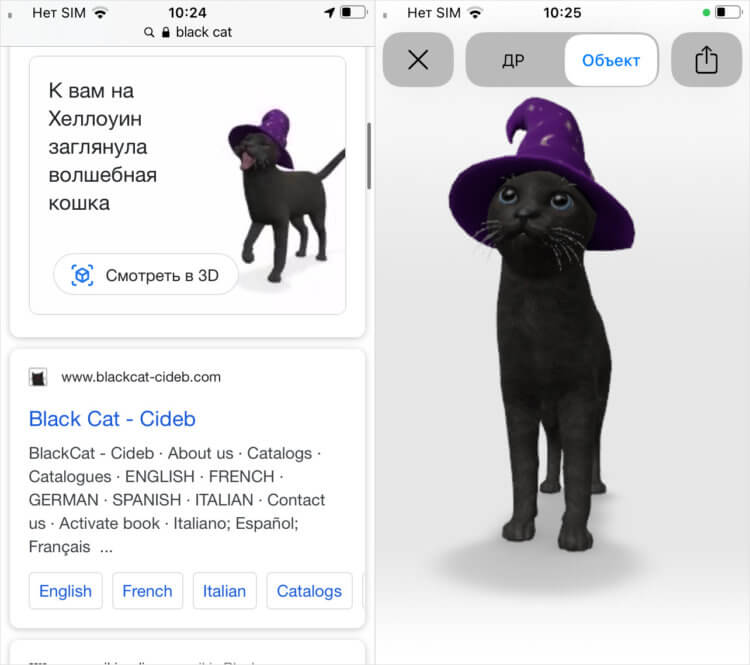The width and height of the screenshot is (750, 665).
Task: Open the Italian sitelink chip
Action: 224,591
